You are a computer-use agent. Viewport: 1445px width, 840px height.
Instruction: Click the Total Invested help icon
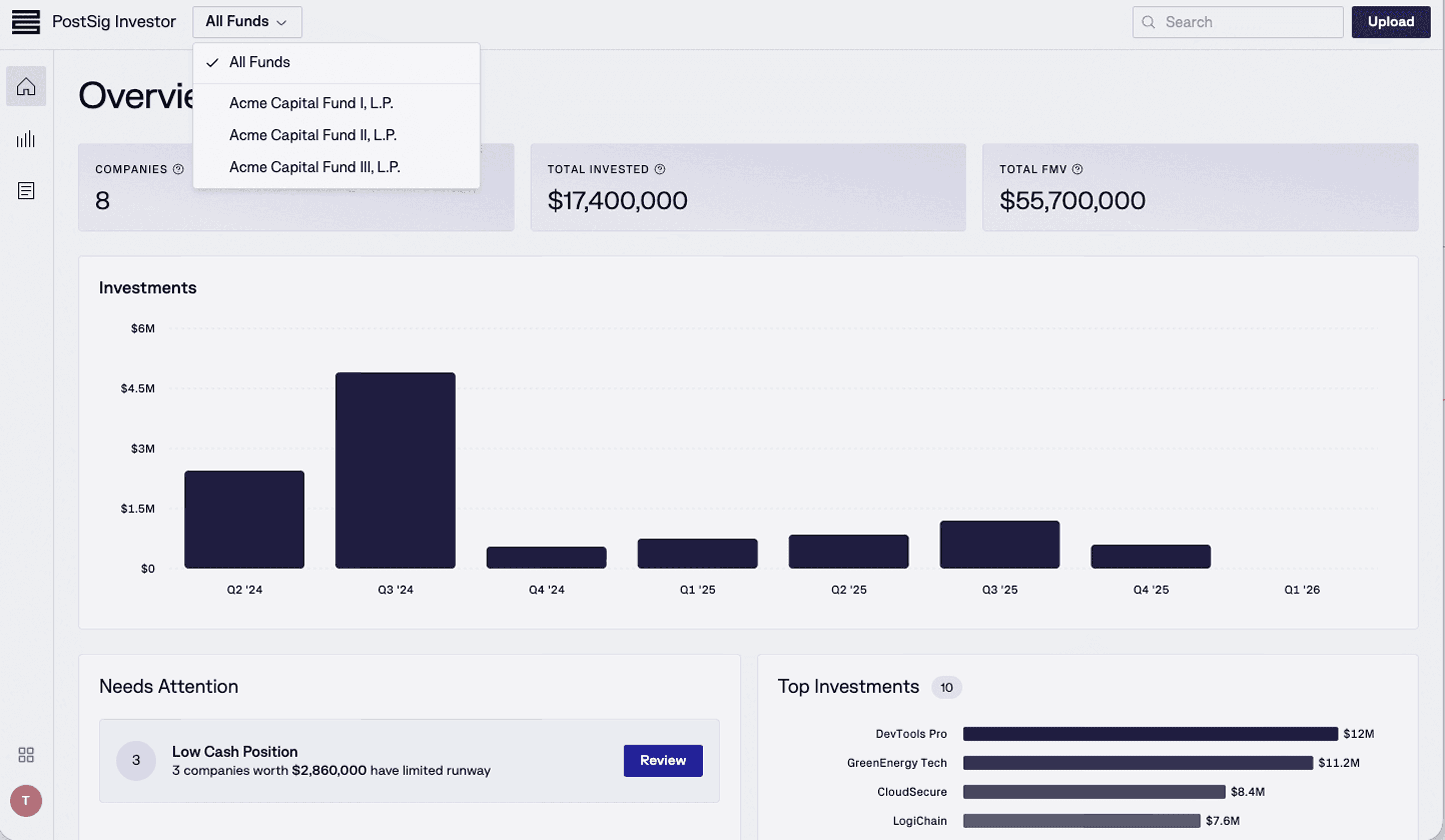click(x=660, y=169)
